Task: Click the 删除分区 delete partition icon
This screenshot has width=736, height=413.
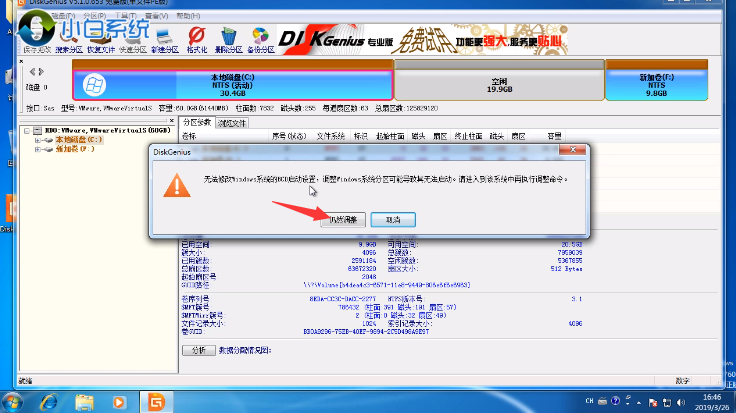Action: click(229, 40)
